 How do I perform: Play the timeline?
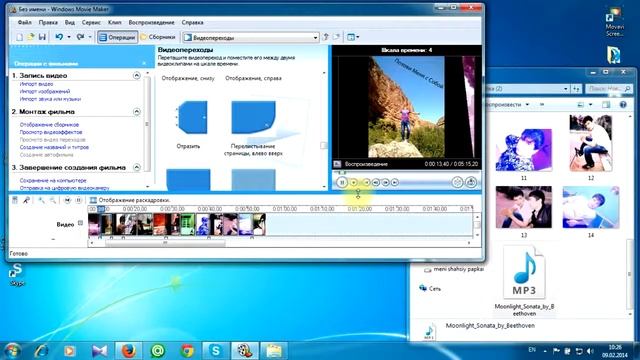pos(78,200)
